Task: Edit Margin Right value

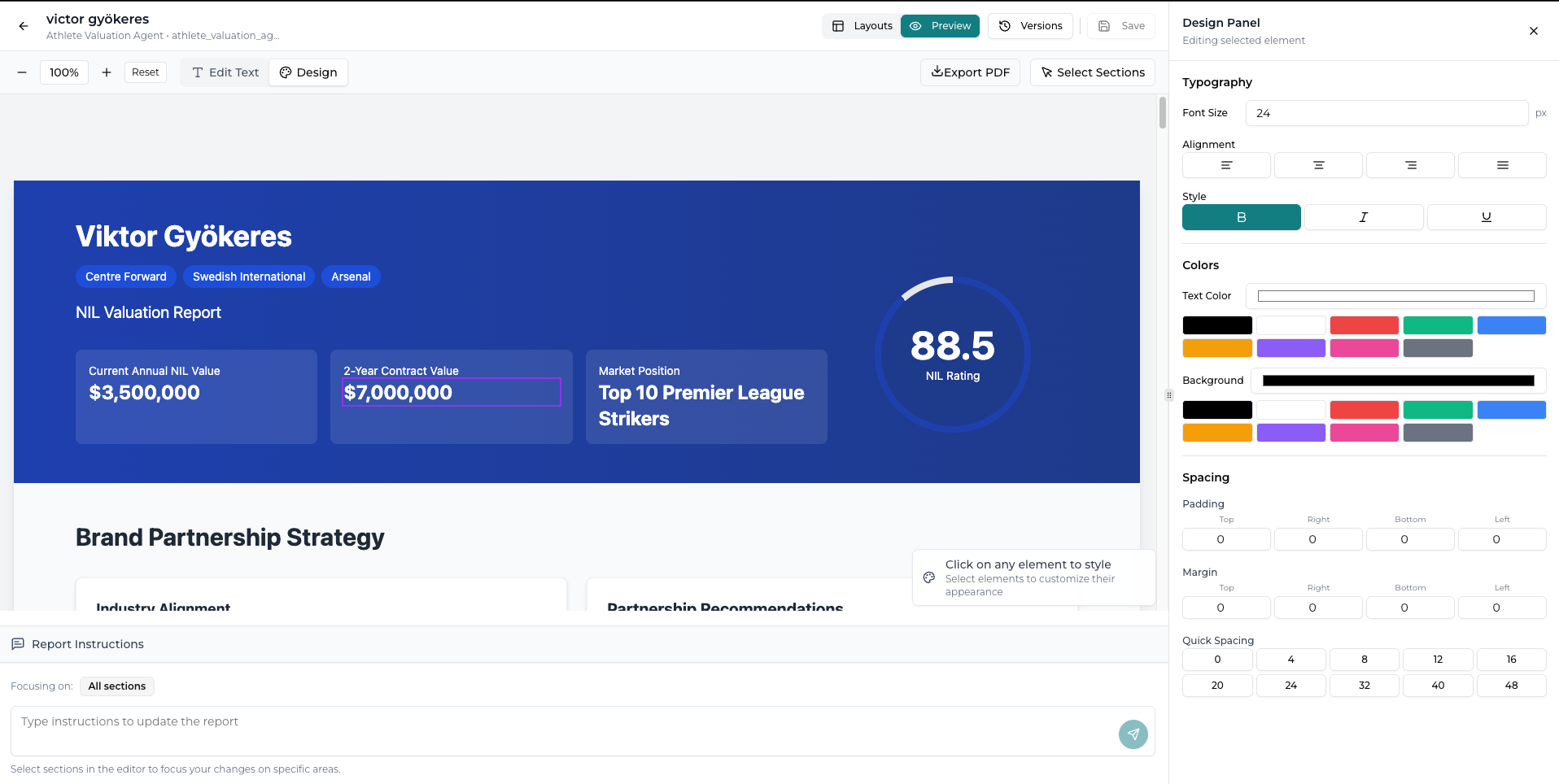Action: [1318, 608]
